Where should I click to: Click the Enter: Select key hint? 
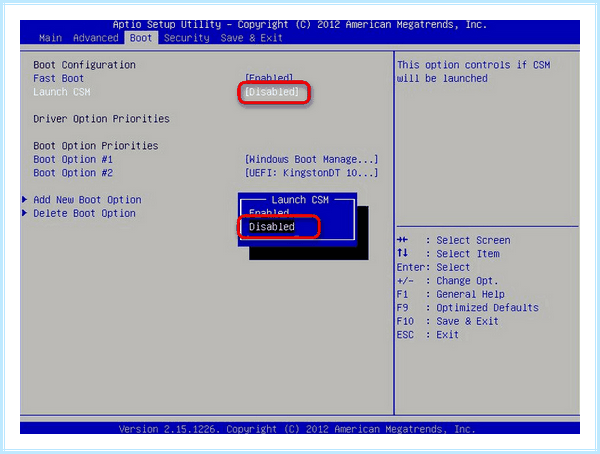(433, 267)
